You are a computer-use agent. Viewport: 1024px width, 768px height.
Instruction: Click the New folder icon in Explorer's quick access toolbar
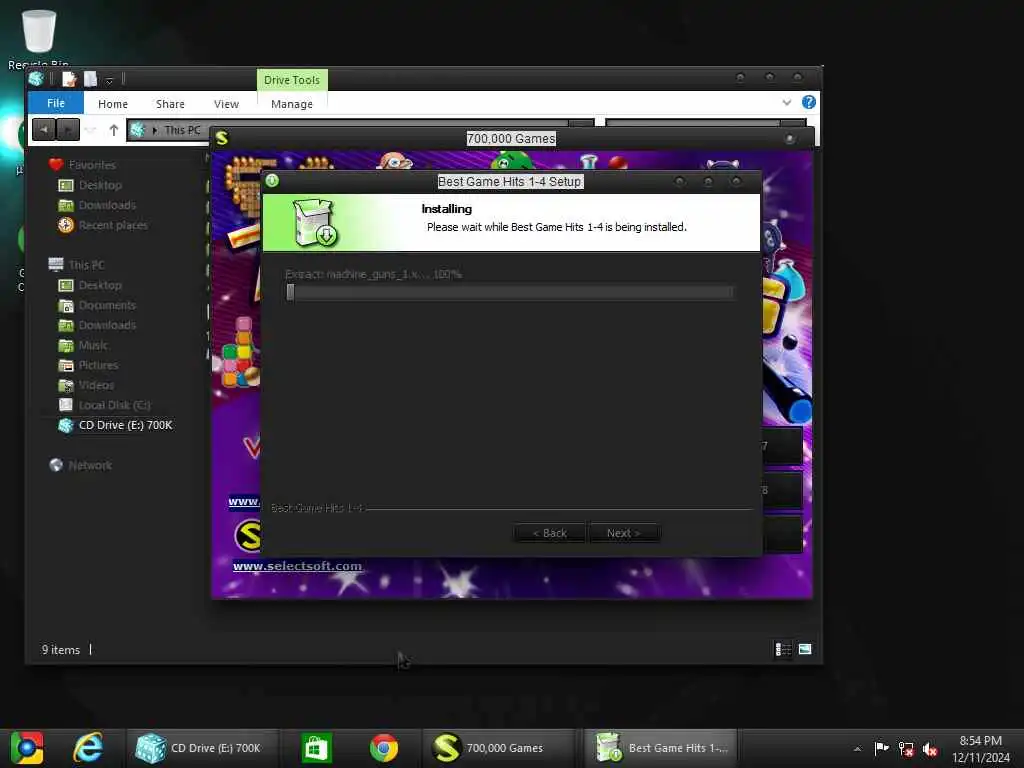(x=91, y=80)
